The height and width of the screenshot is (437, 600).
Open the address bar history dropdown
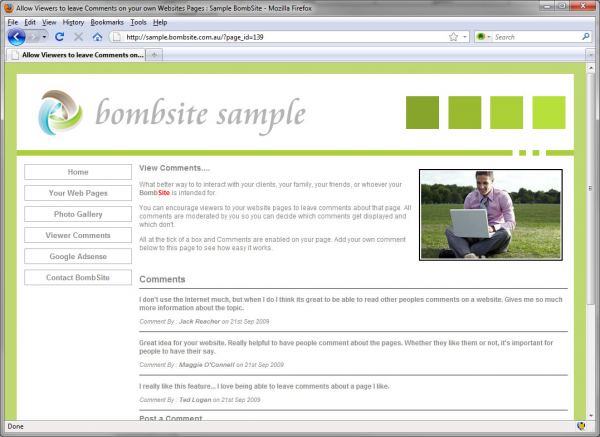(465, 37)
